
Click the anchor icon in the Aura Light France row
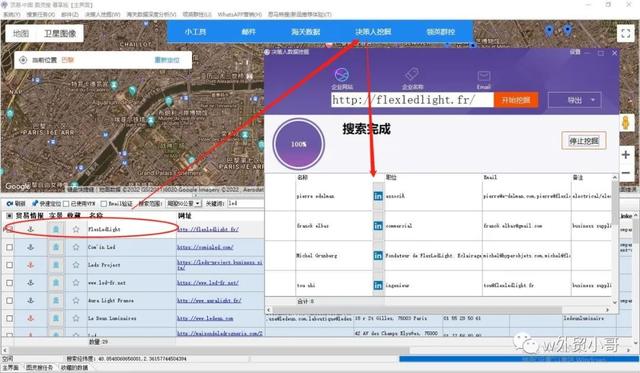(x=30, y=300)
